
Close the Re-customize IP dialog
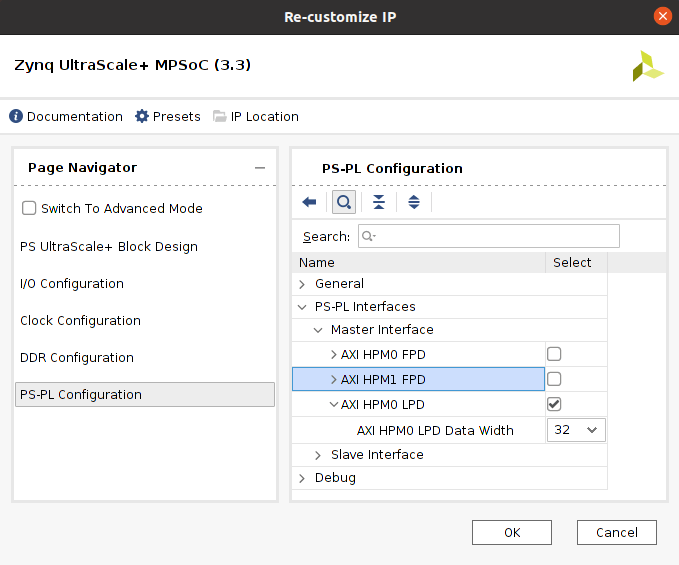point(663,16)
